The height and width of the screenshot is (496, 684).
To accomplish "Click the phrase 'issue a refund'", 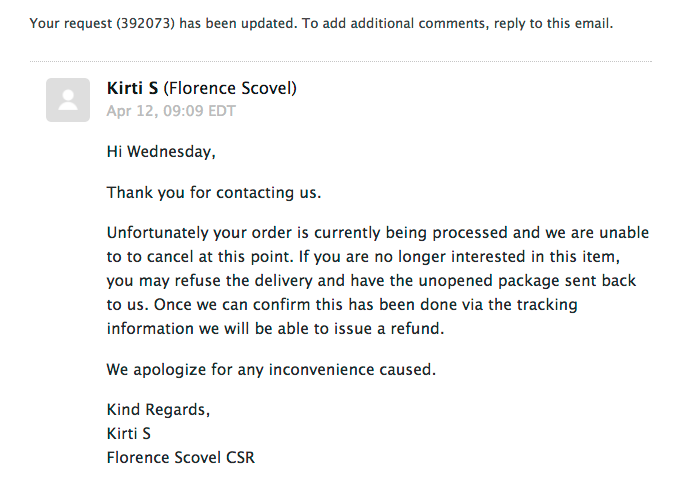I will coord(388,328).
